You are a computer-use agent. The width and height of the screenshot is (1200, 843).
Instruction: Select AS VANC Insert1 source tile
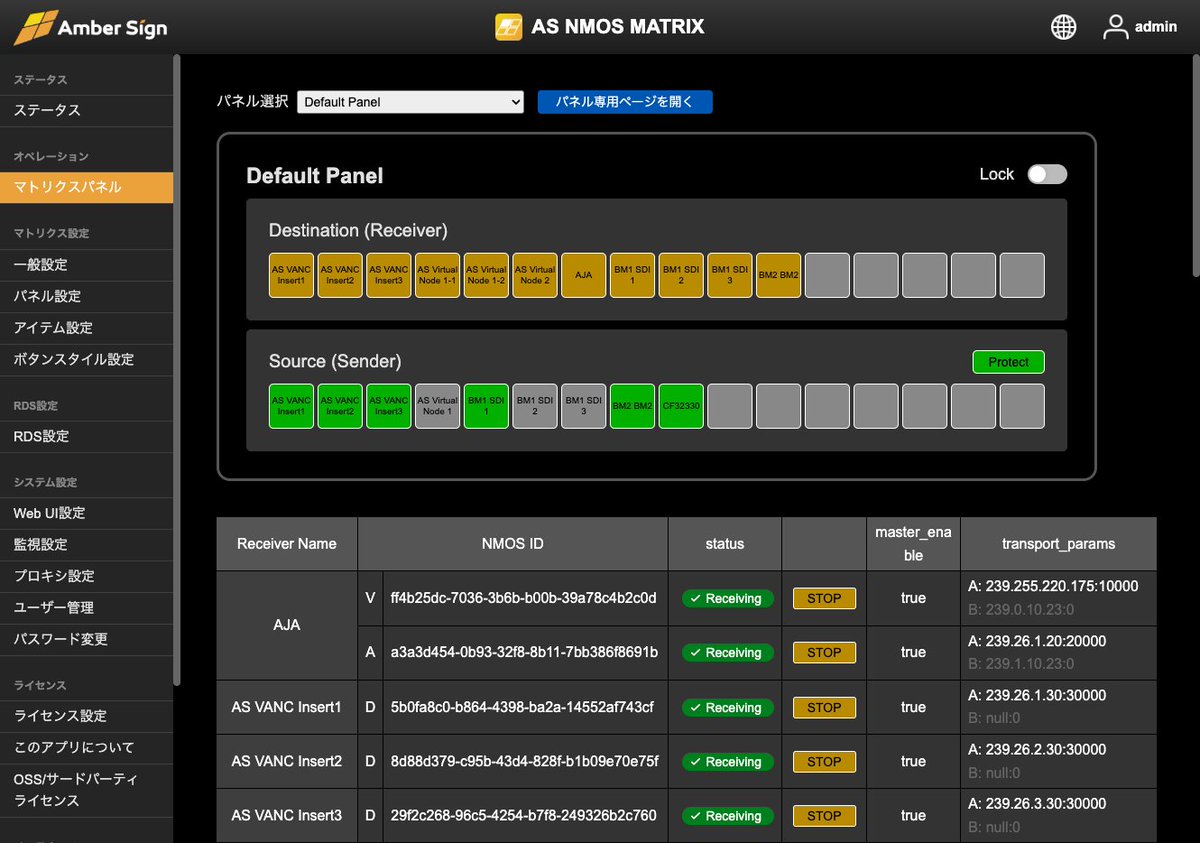coord(291,406)
